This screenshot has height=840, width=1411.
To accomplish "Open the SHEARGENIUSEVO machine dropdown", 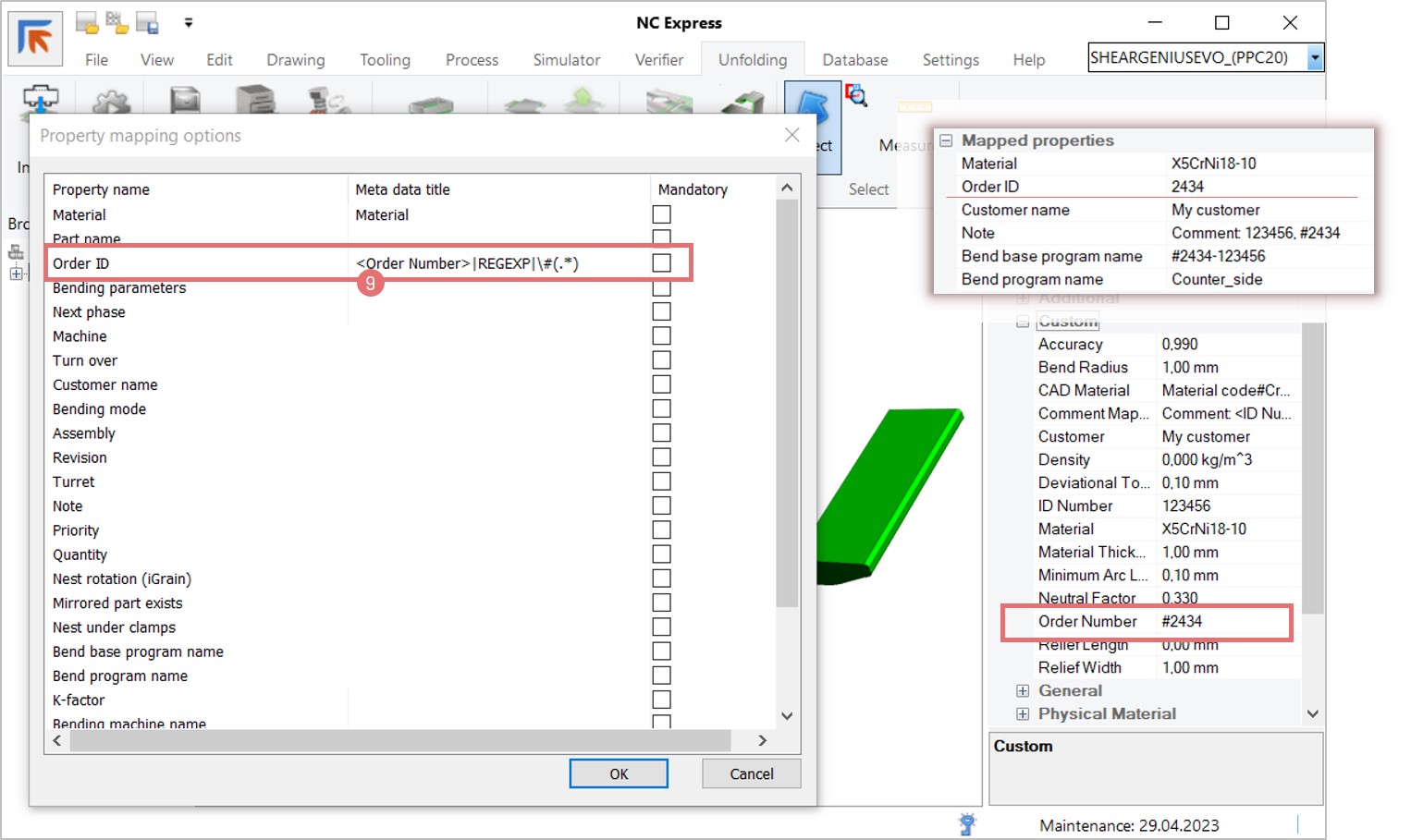I will coord(1314,58).
